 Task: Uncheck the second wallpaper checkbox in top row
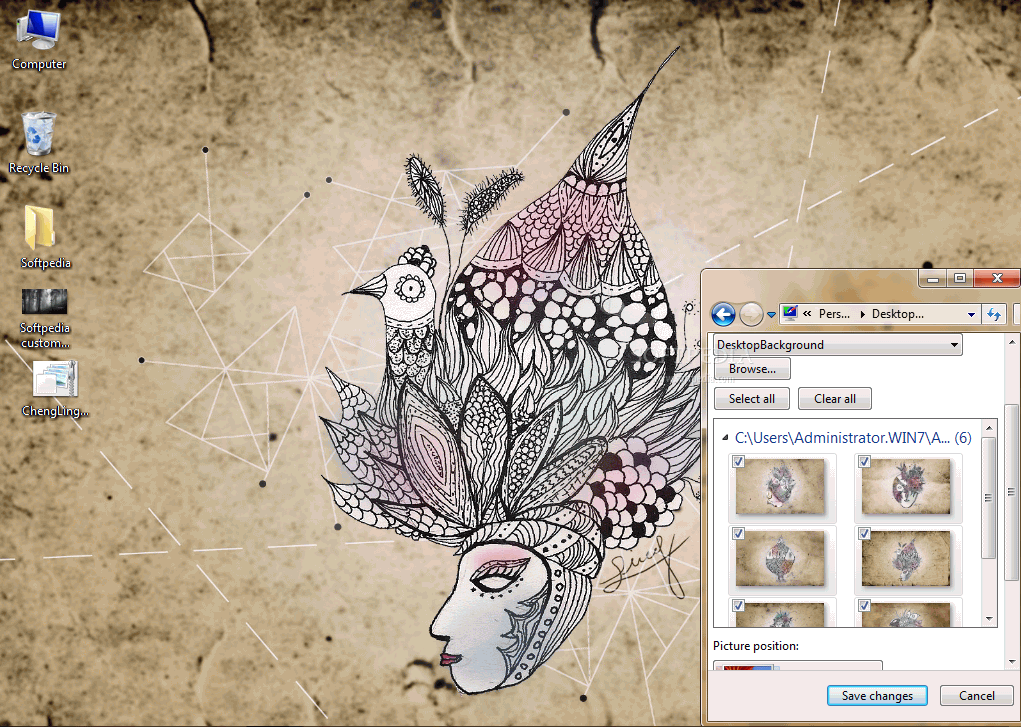[x=864, y=462]
